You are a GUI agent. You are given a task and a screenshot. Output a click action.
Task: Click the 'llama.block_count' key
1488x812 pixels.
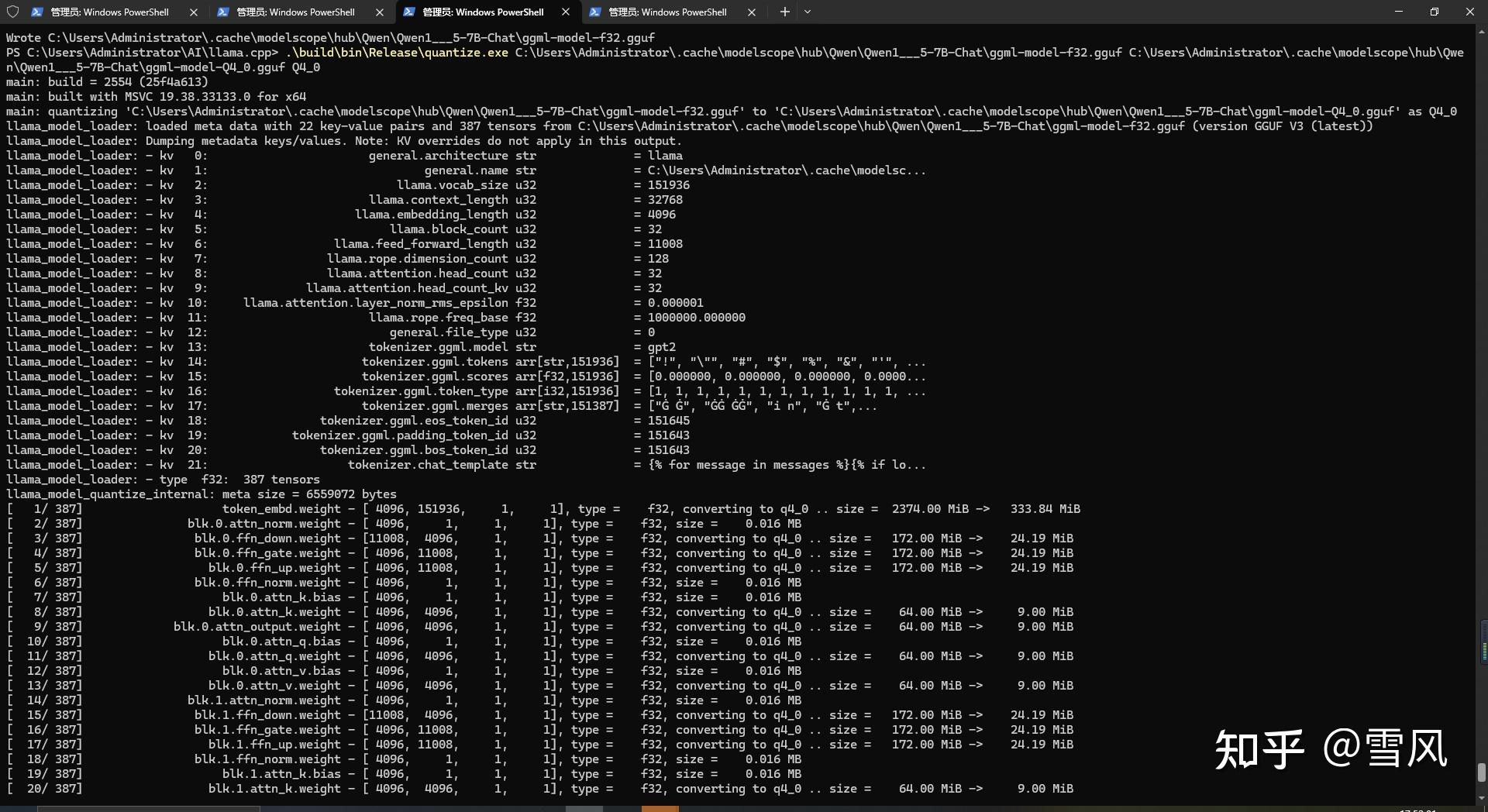point(449,229)
